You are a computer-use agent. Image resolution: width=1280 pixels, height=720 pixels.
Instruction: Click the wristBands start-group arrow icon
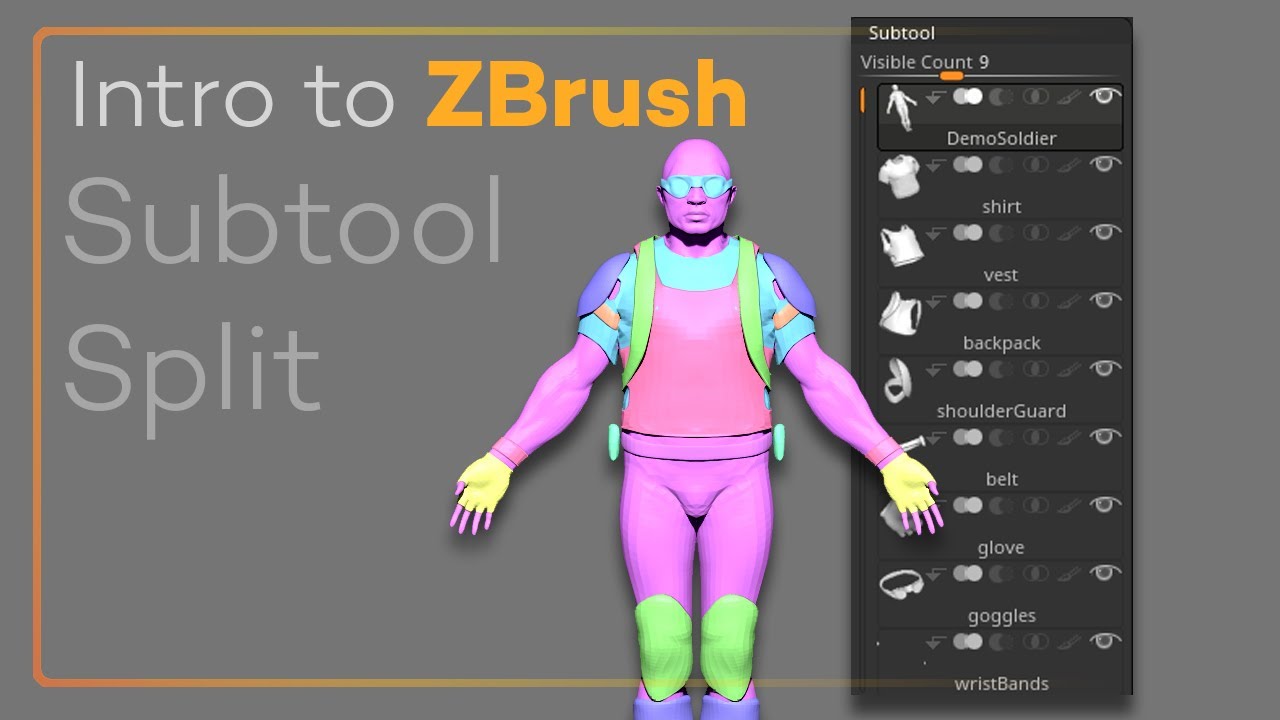[x=936, y=642]
